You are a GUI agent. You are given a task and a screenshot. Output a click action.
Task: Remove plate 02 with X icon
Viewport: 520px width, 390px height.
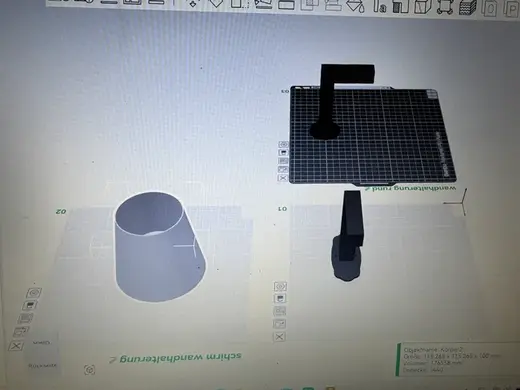[16, 346]
